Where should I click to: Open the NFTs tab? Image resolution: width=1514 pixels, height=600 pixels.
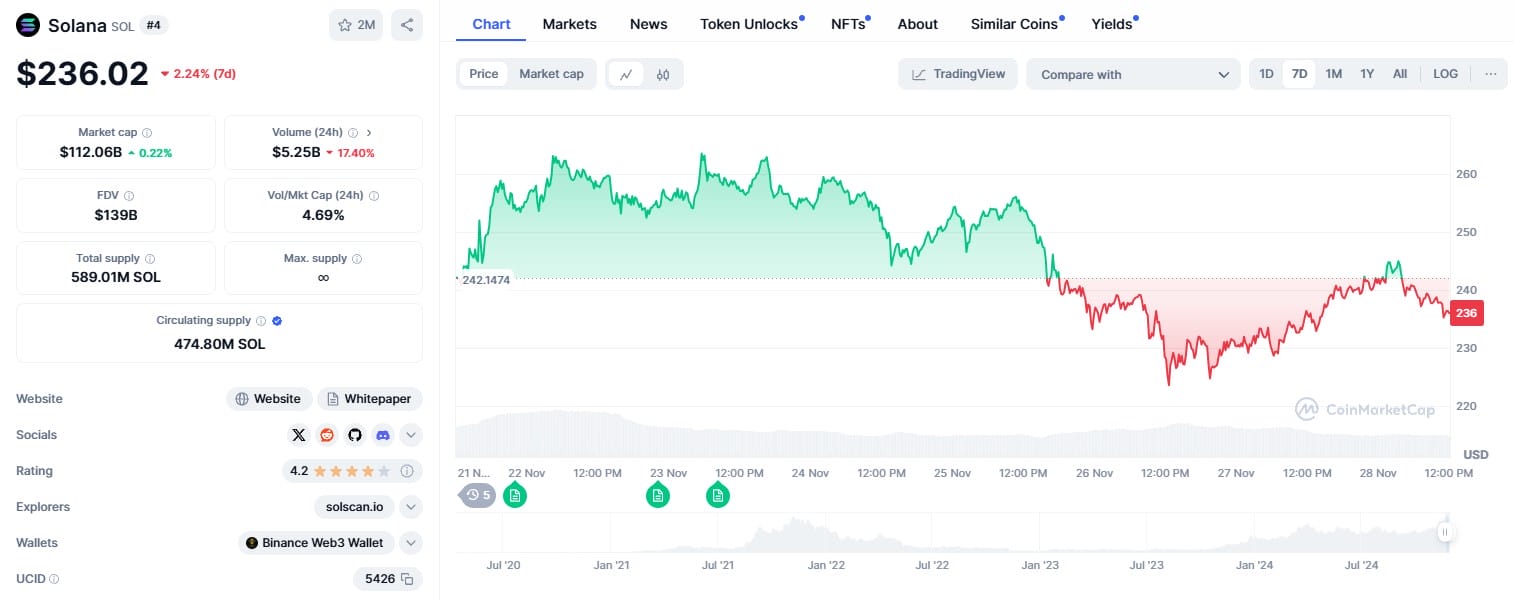coord(850,24)
